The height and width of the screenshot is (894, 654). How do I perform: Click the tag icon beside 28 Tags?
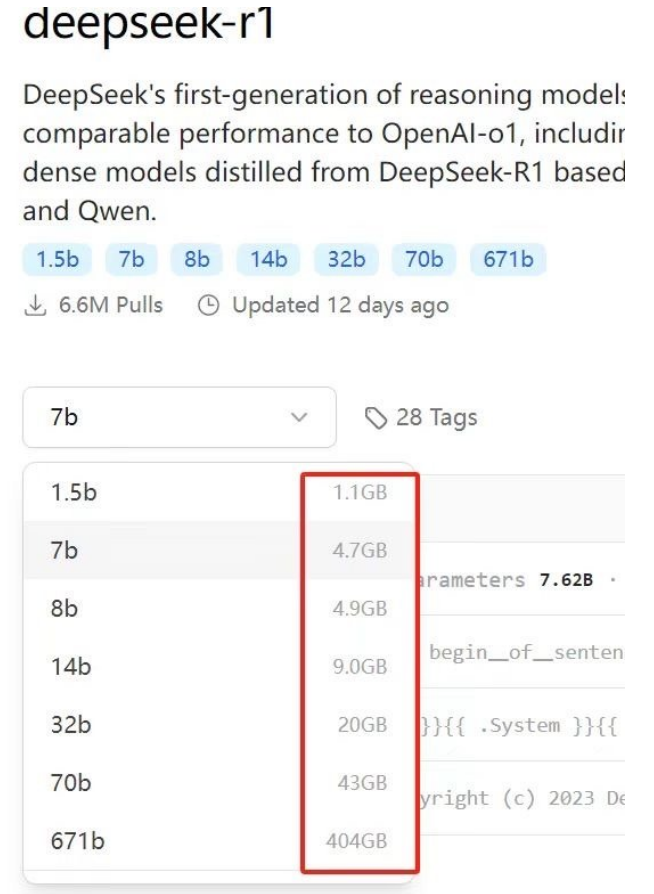(x=377, y=417)
